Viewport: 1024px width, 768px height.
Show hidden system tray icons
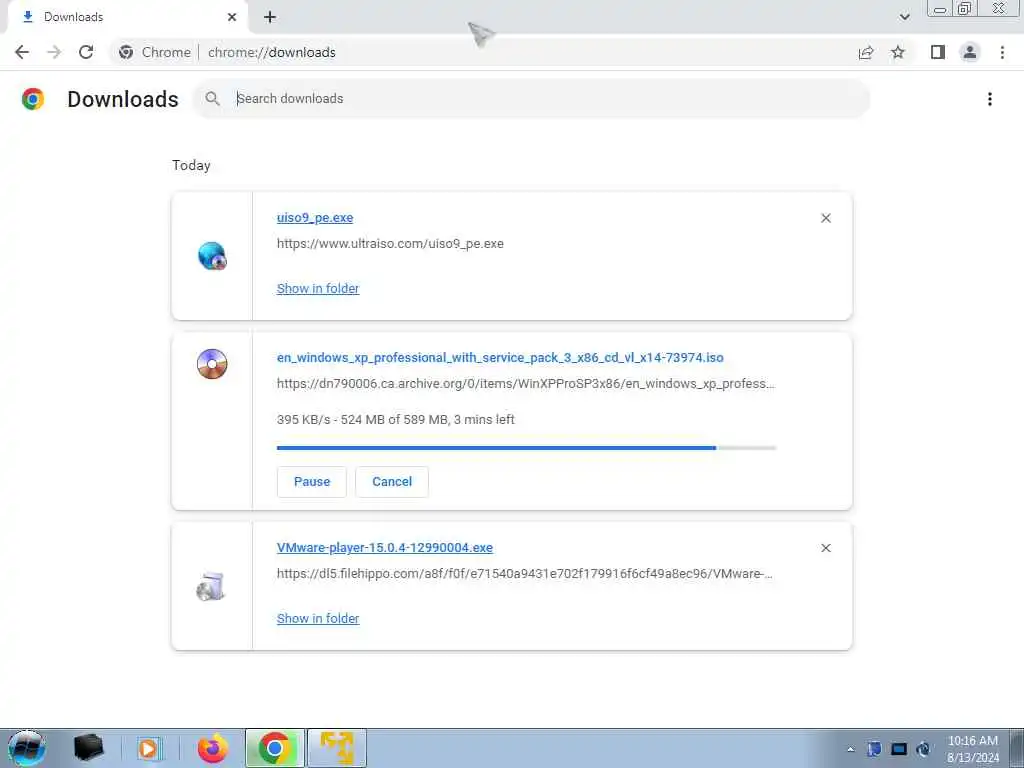pyautogui.click(x=851, y=749)
